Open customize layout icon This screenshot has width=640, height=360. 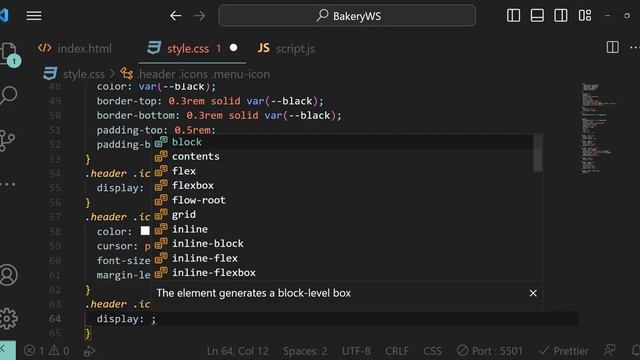point(584,16)
